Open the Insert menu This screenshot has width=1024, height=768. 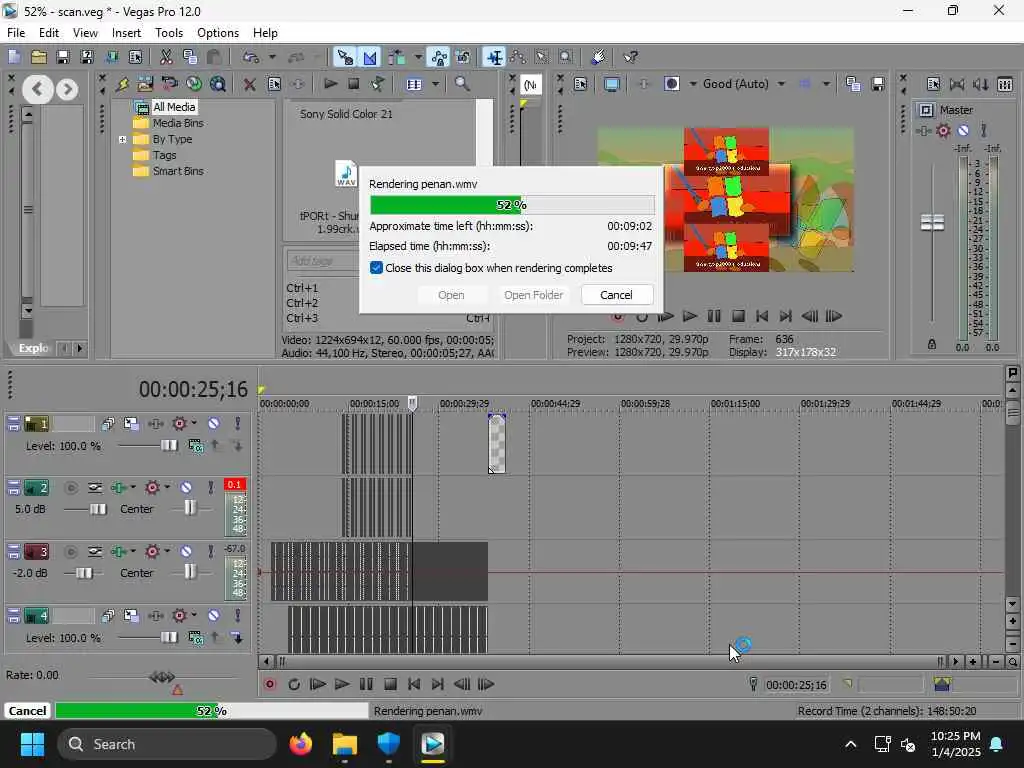126,33
